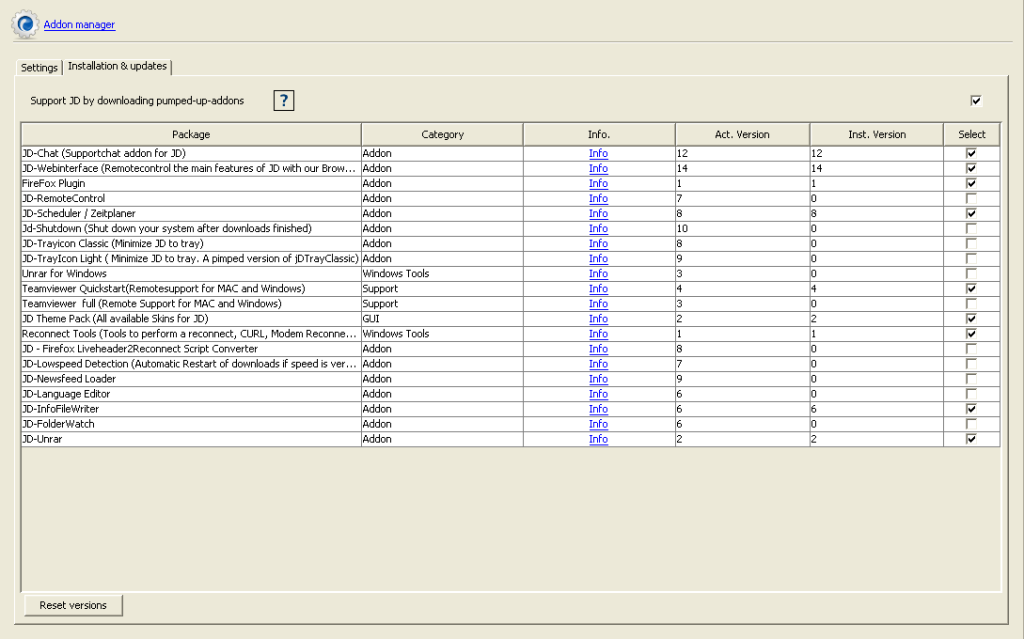This screenshot has height=639, width=1024.
Task: Click the Reset versions button
Action: pos(73,606)
